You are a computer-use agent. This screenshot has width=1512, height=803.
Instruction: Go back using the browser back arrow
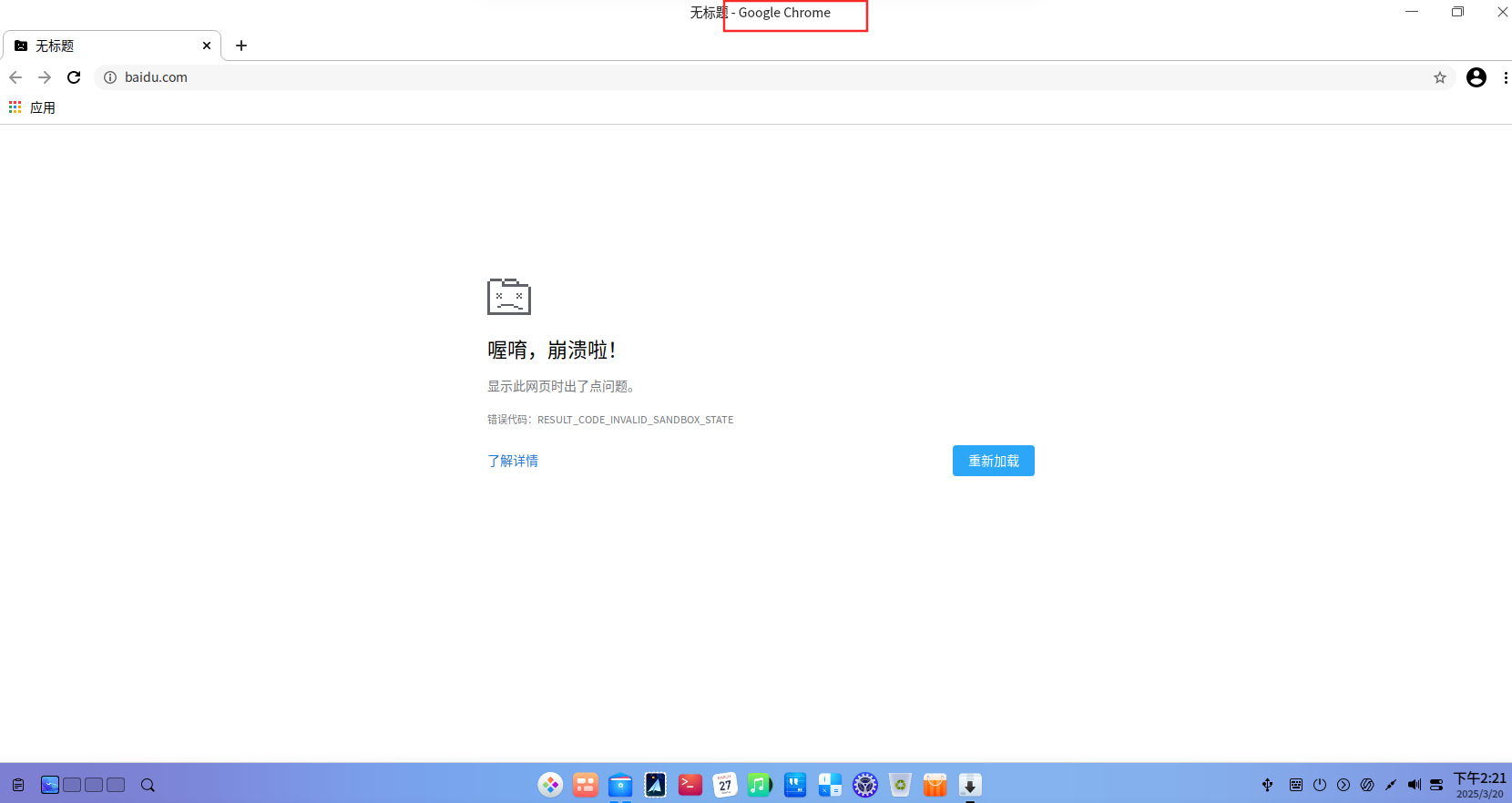(x=15, y=77)
